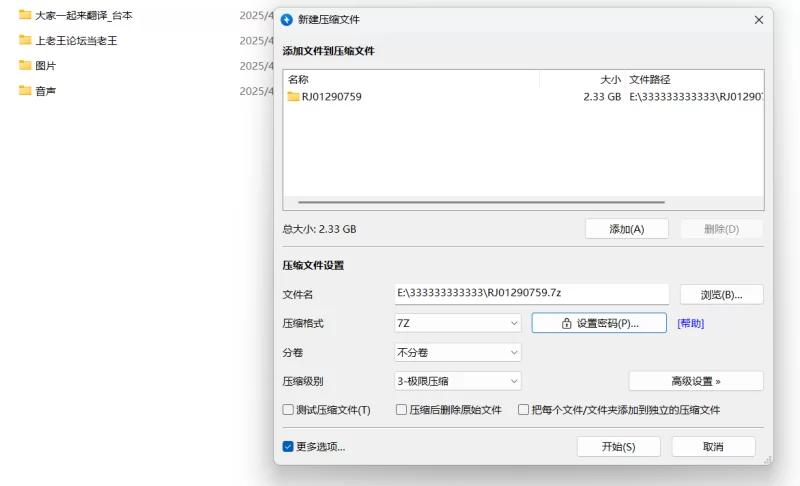Toggle 把每个文件/文件夹添加到独立的压缩文件 checkbox
Image resolution: width=800 pixels, height=486 pixels.
[523, 410]
